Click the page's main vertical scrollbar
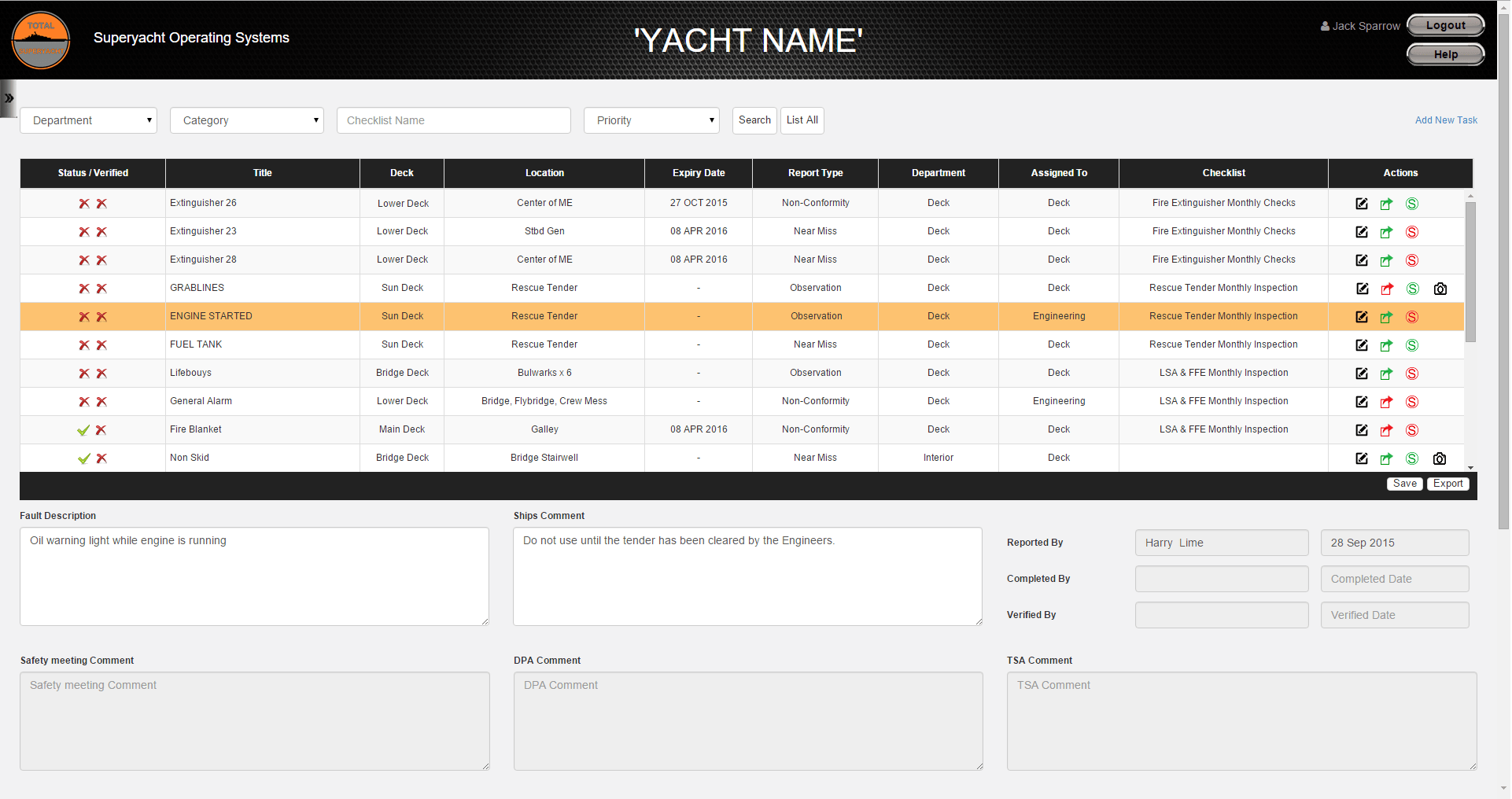1512x799 pixels. tap(1503, 271)
